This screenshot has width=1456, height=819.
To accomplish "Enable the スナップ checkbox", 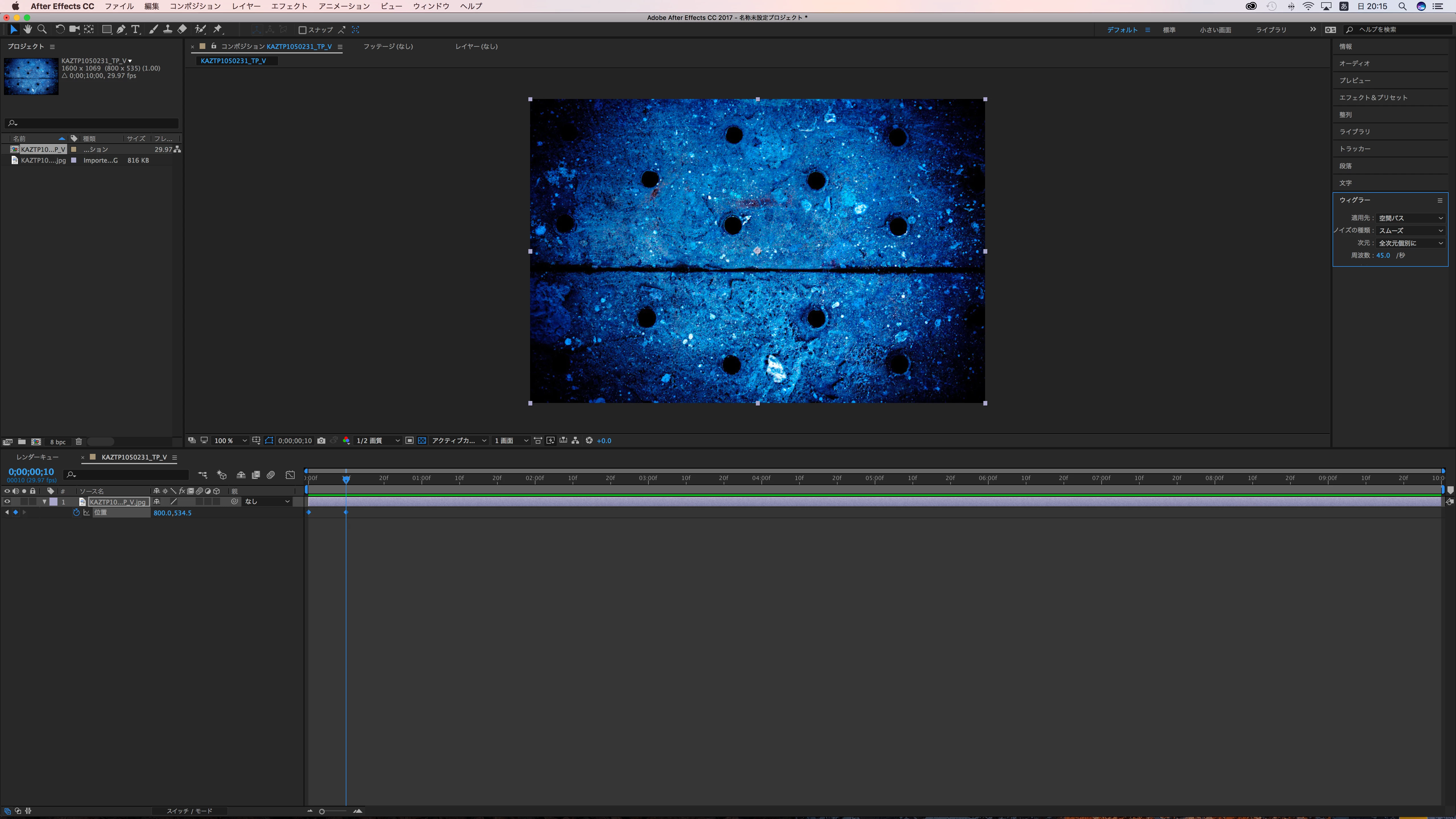I will click(302, 30).
